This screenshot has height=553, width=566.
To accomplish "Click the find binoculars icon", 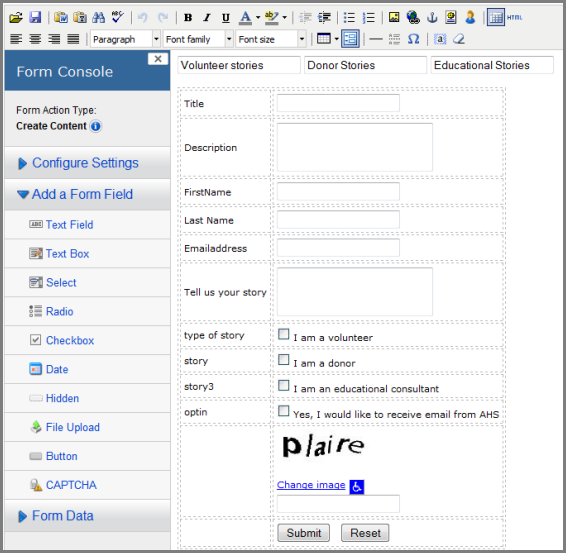I will [99, 17].
